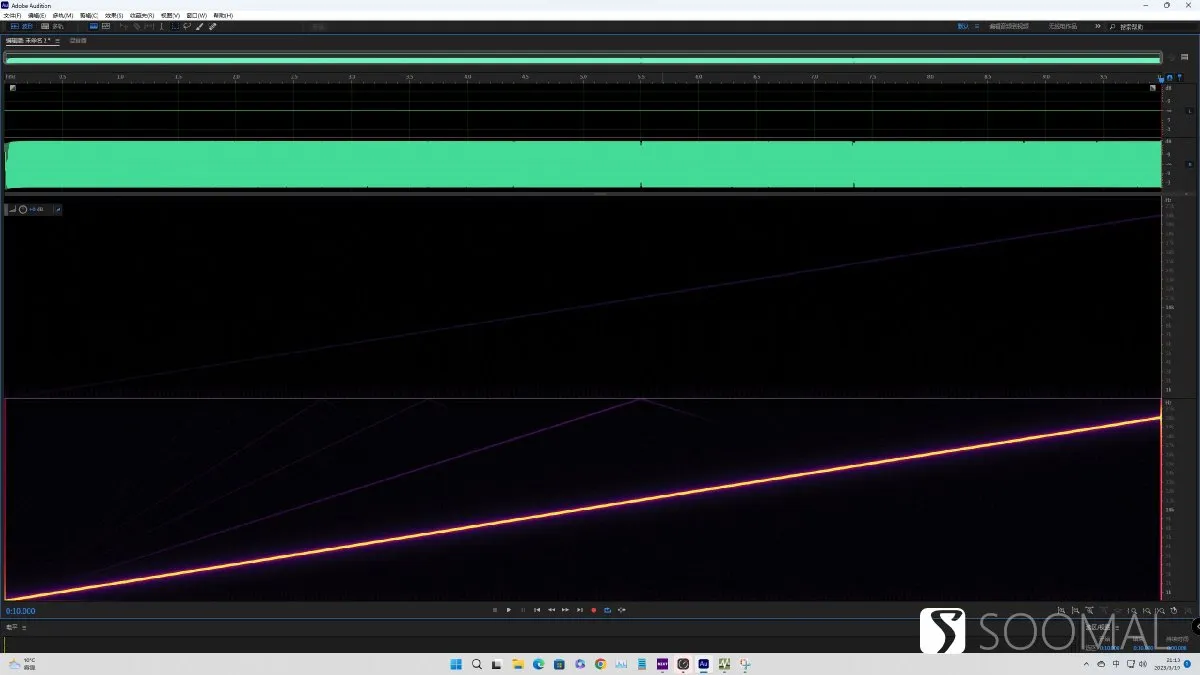Switch to the Mixer tab
The width and height of the screenshot is (1200, 675).
point(78,41)
